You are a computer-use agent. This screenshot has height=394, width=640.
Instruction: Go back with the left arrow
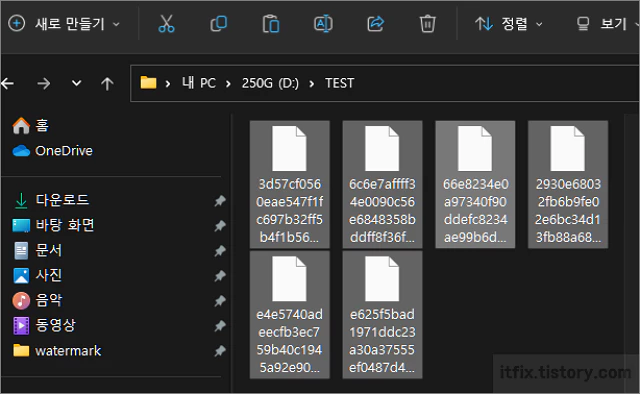click(x=8, y=84)
